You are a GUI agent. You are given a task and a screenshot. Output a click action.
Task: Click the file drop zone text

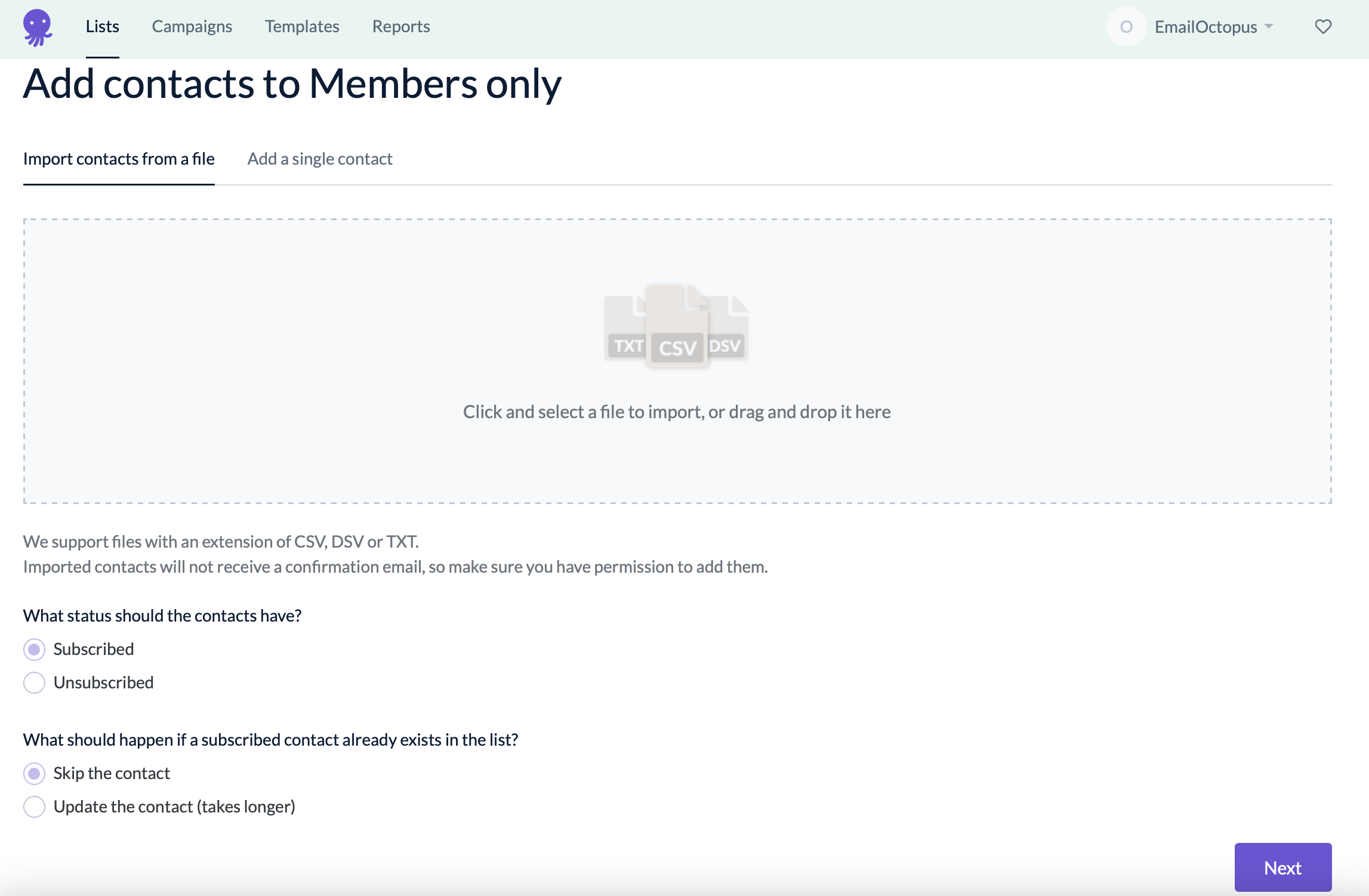point(677,412)
